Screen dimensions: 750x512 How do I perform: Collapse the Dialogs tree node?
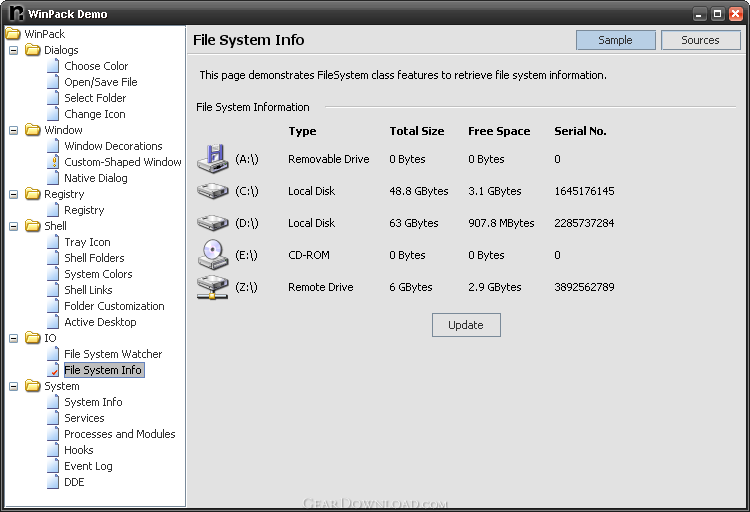point(13,50)
